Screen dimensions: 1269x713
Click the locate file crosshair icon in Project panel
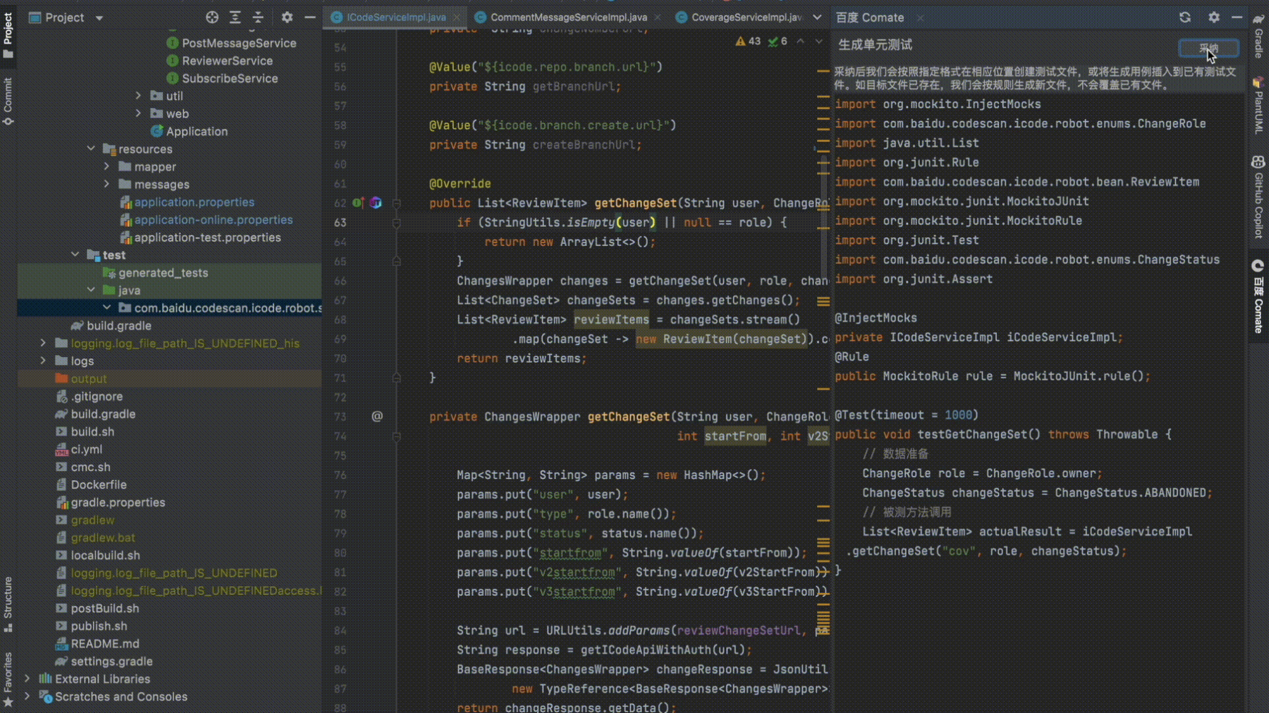(x=212, y=18)
